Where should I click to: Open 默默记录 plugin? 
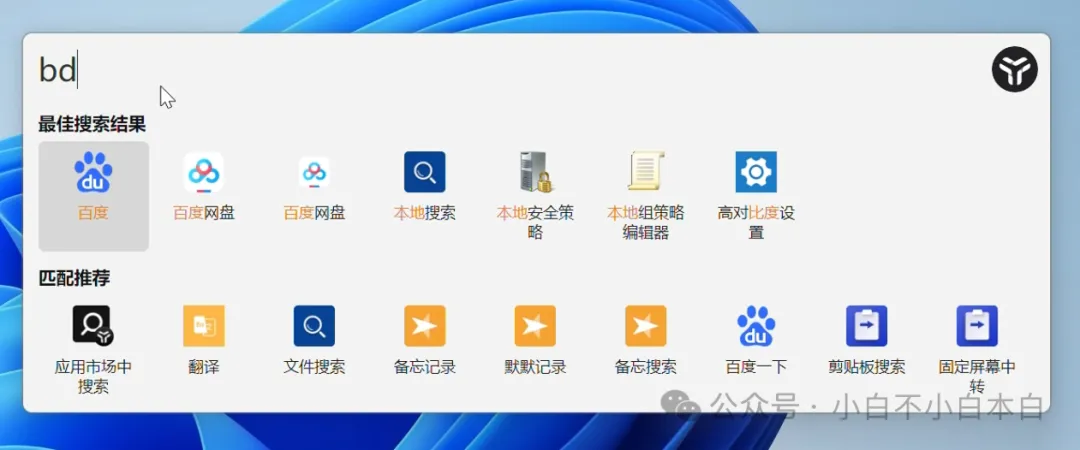click(534, 341)
